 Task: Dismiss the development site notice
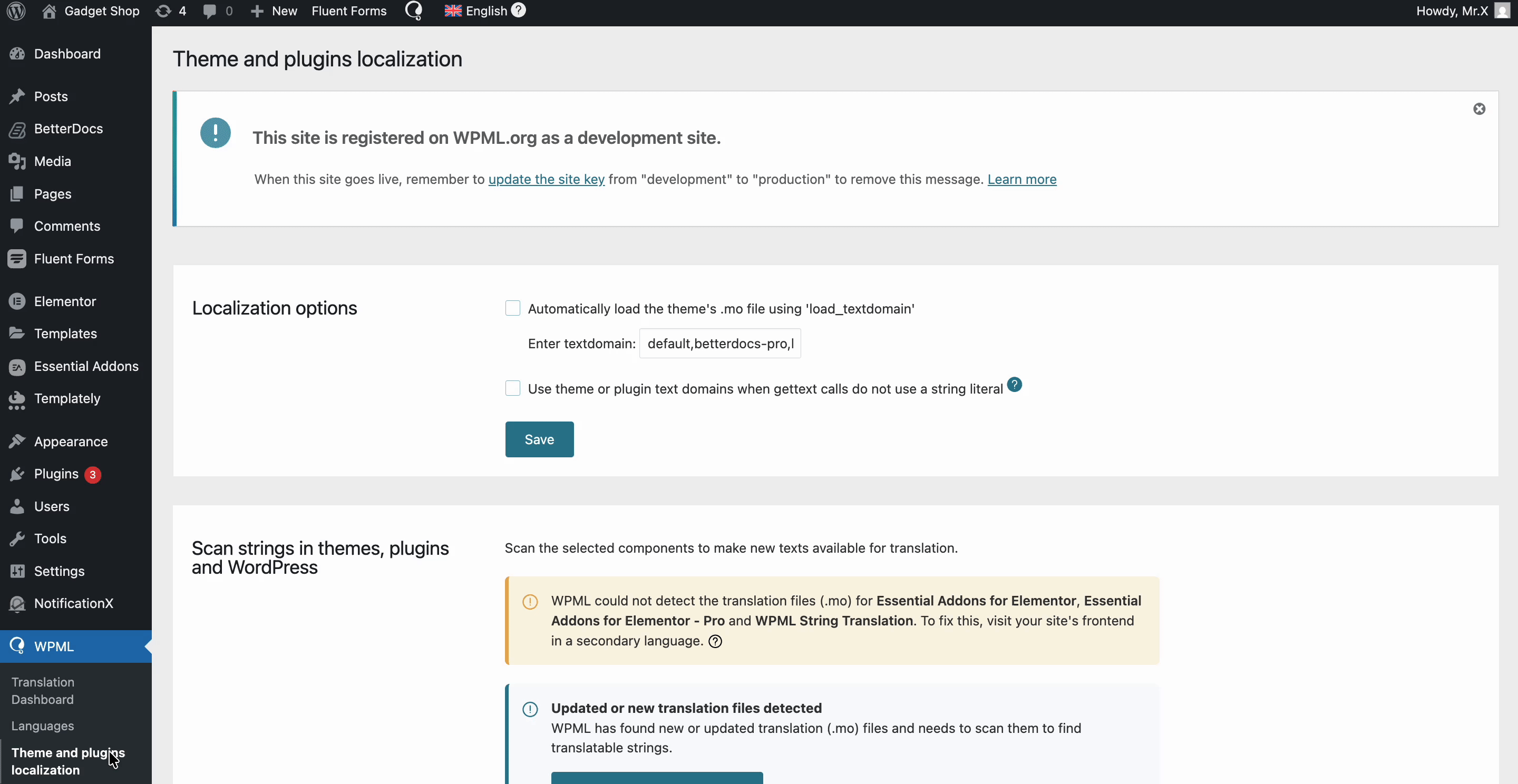pos(1480,109)
